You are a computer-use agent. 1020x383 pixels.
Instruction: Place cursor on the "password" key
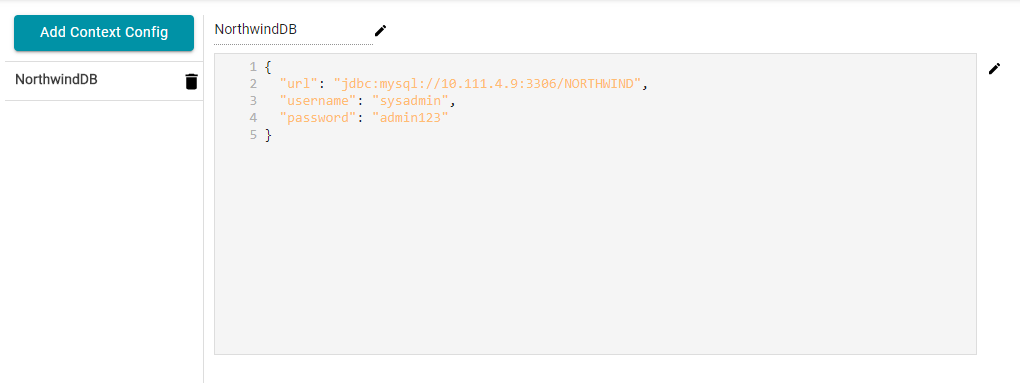click(318, 118)
